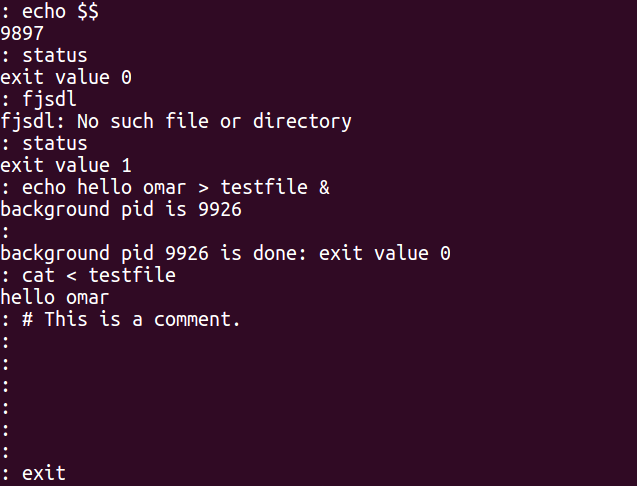
Task: Click the 'exit value 0' output line
Action: coord(66,77)
